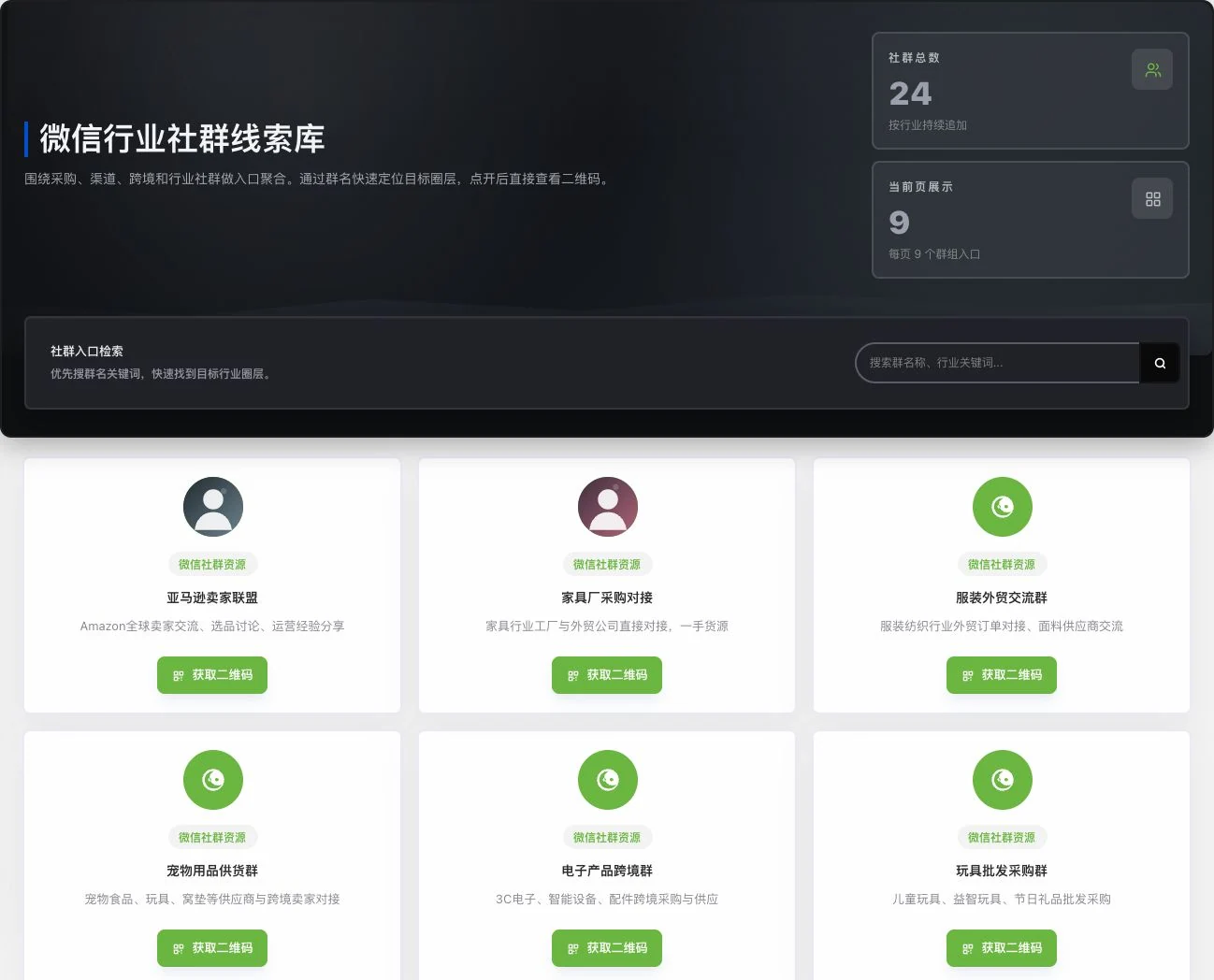
Task: Click the 儿童玩具、益智玩具 description text
Action: pyautogui.click(x=1002, y=900)
